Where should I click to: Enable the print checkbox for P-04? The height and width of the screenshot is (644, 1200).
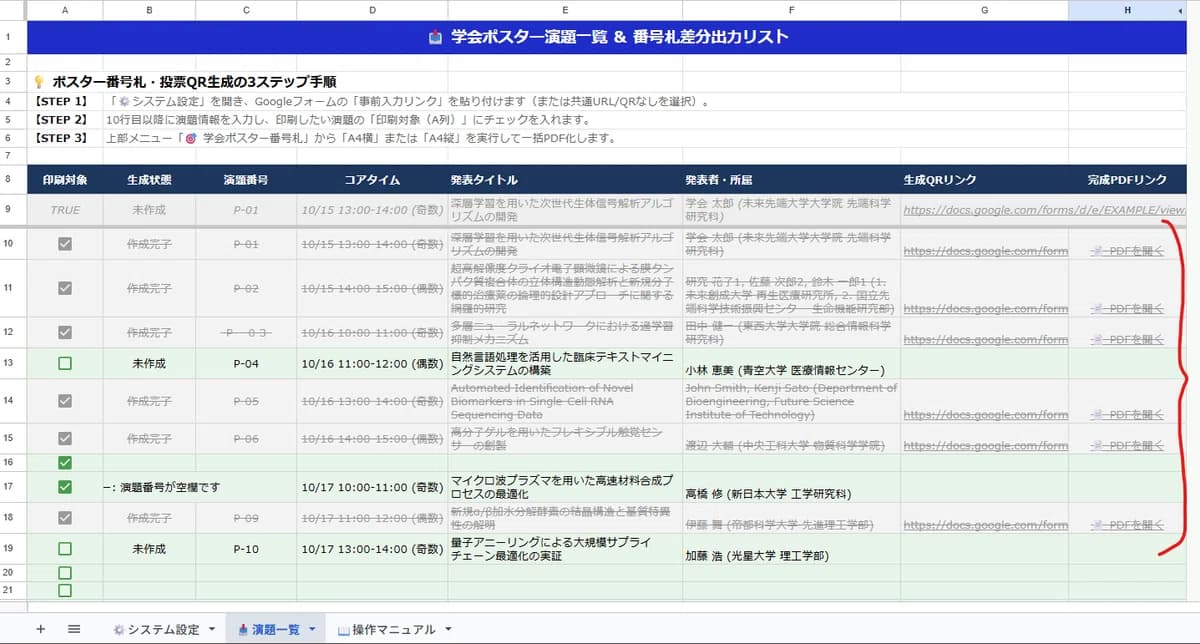pos(65,364)
